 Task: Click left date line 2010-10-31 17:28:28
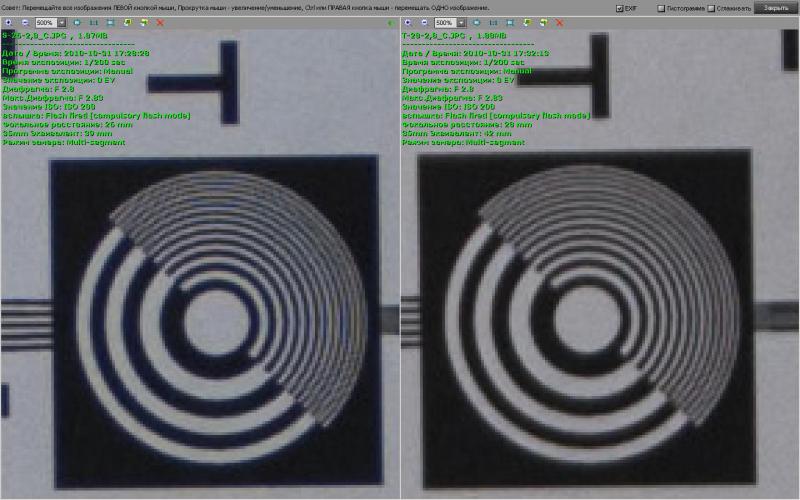pos(76,53)
